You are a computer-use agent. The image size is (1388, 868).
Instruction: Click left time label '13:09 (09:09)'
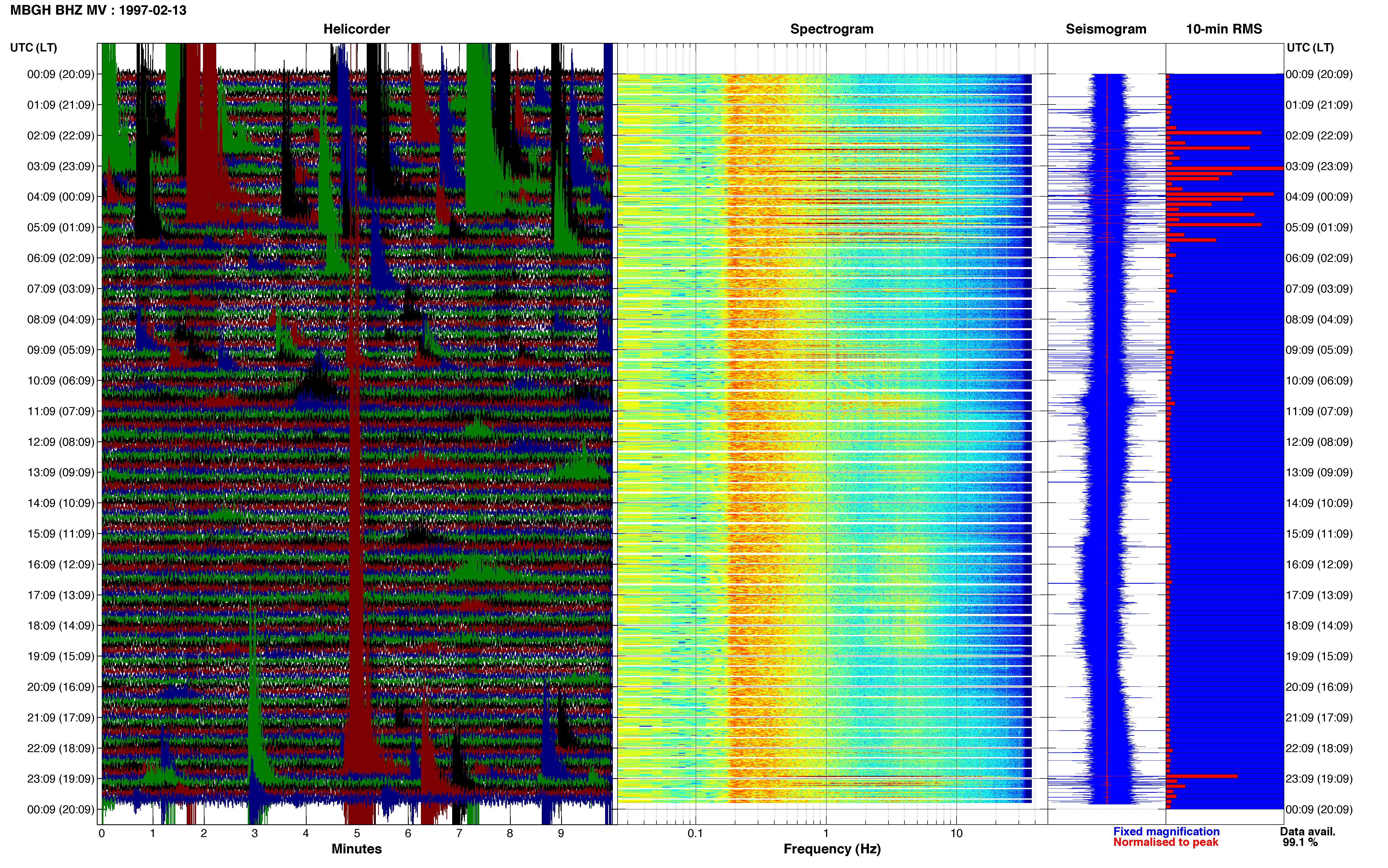tap(61, 473)
